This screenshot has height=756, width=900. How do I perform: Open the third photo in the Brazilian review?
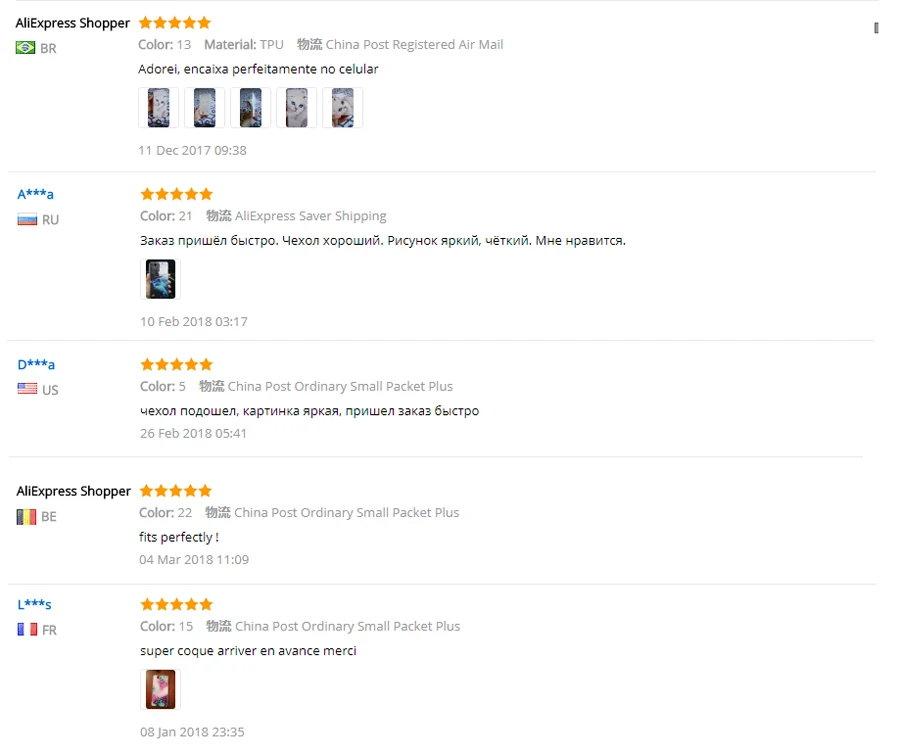click(250, 107)
